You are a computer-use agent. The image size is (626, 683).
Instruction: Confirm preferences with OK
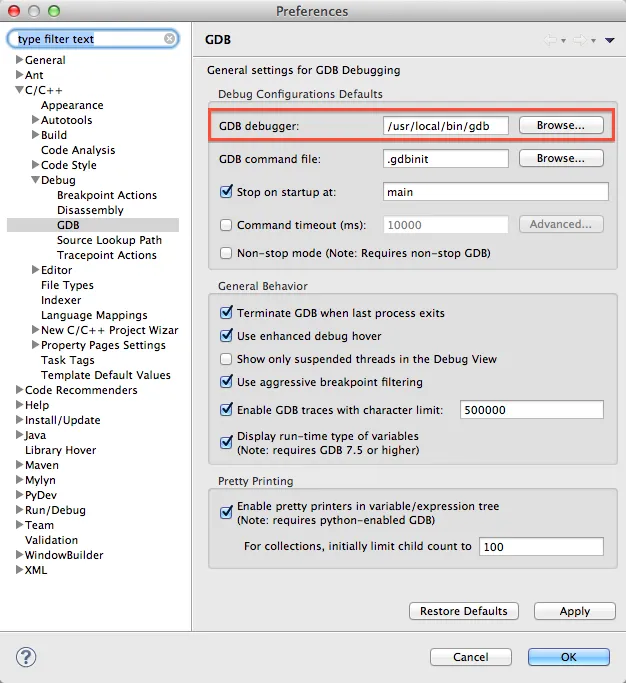point(568,657)
